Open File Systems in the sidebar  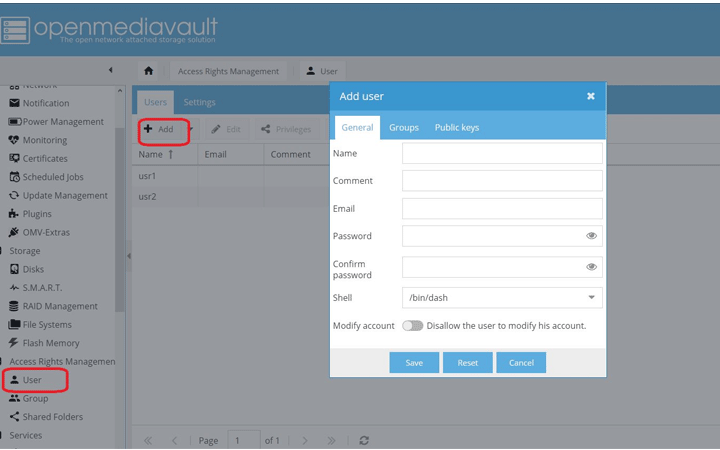coord(40,324)
